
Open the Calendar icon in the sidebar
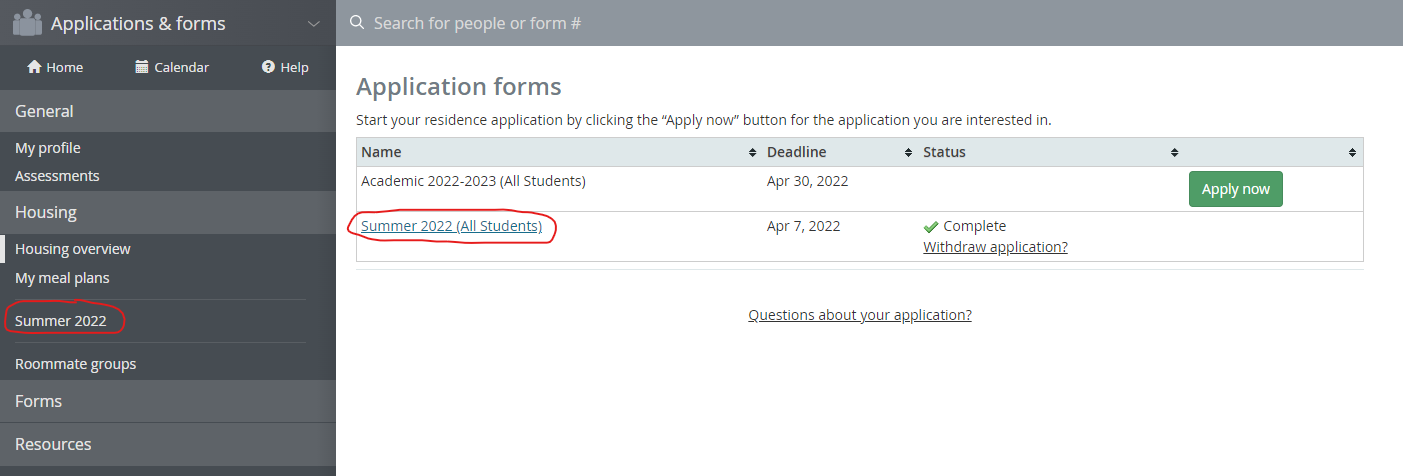[x=142, y=67]
